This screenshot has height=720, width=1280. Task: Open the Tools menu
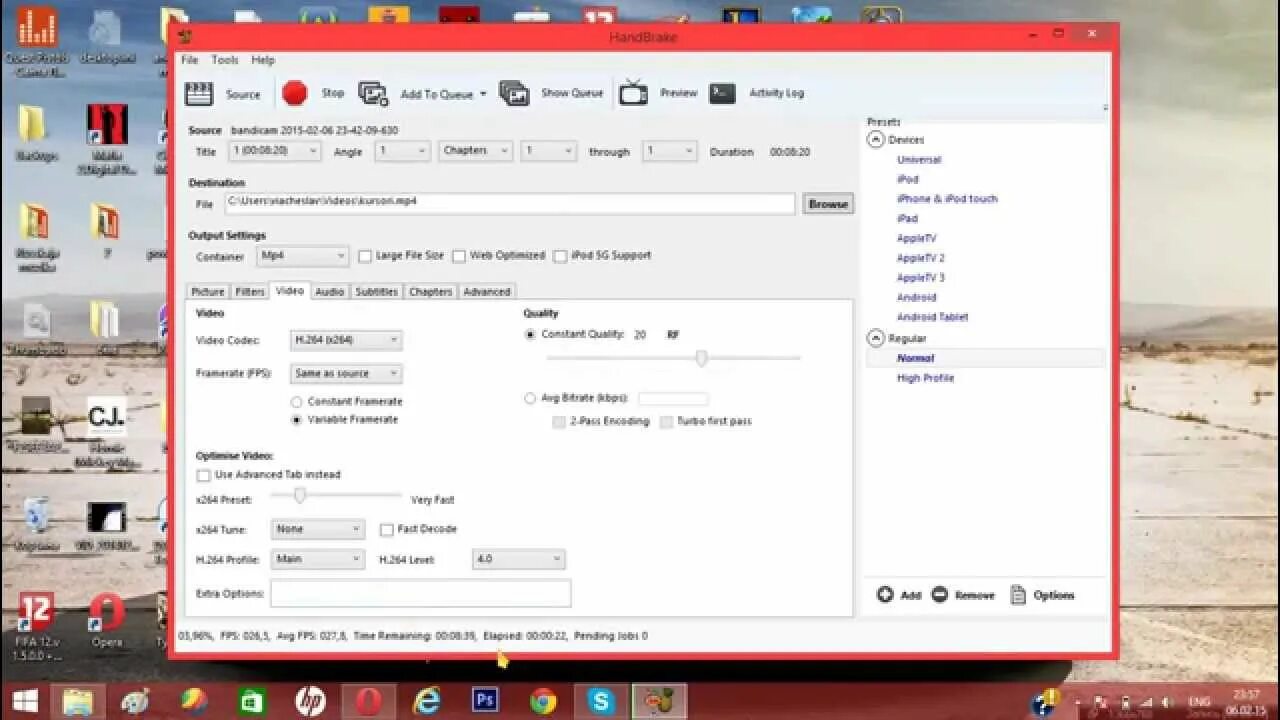coord(225,60)
